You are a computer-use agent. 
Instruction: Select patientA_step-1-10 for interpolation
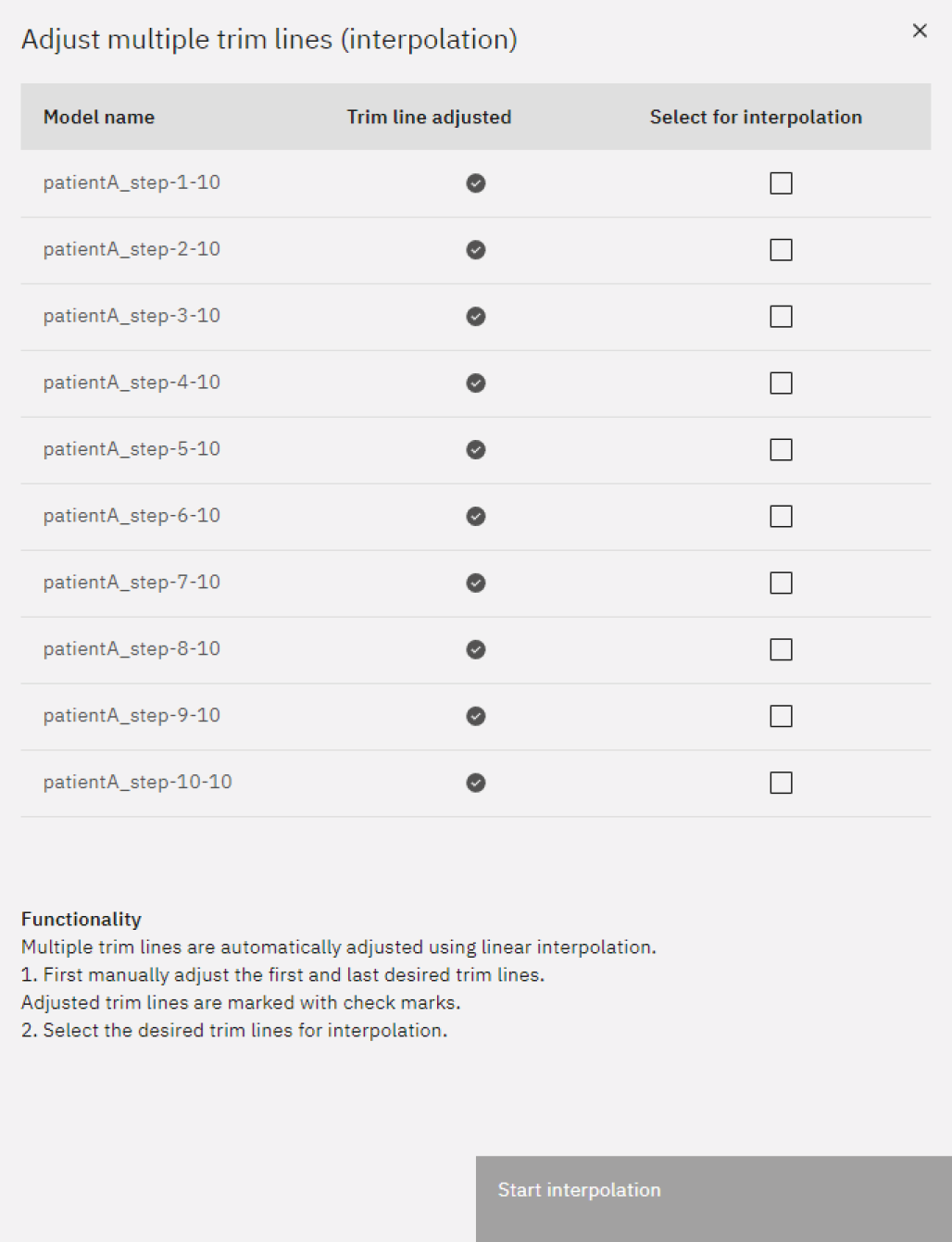(781, 183)
